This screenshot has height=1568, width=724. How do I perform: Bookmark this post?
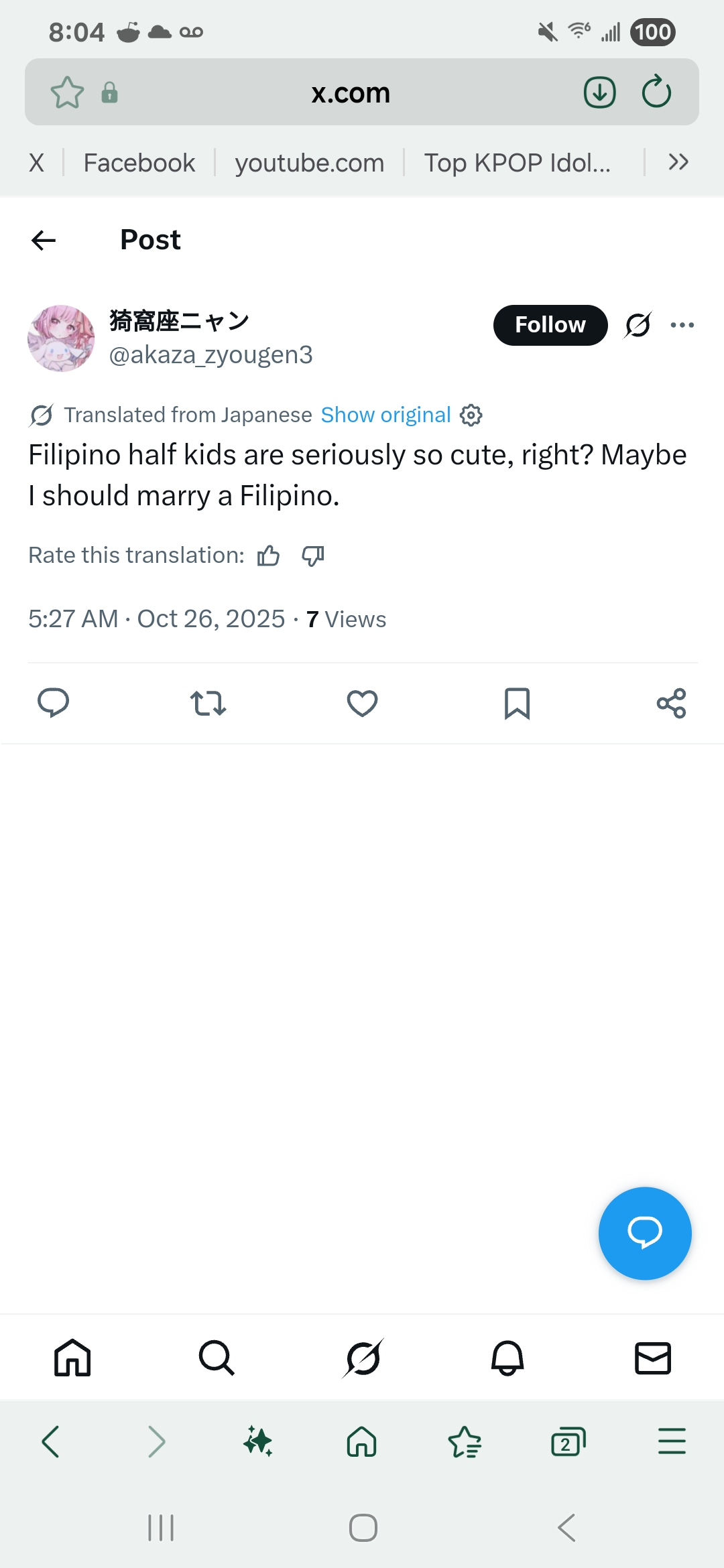click(517, 703)
